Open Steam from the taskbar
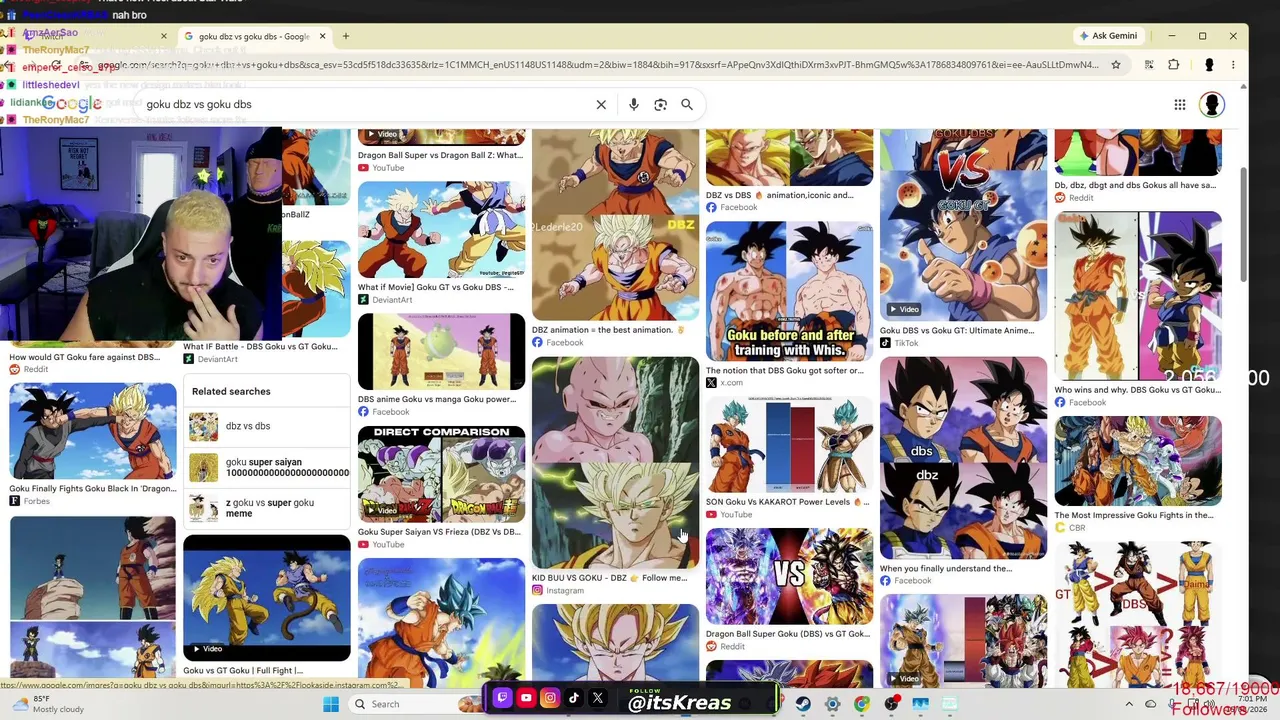1280x720 pixels. (803, 704)
